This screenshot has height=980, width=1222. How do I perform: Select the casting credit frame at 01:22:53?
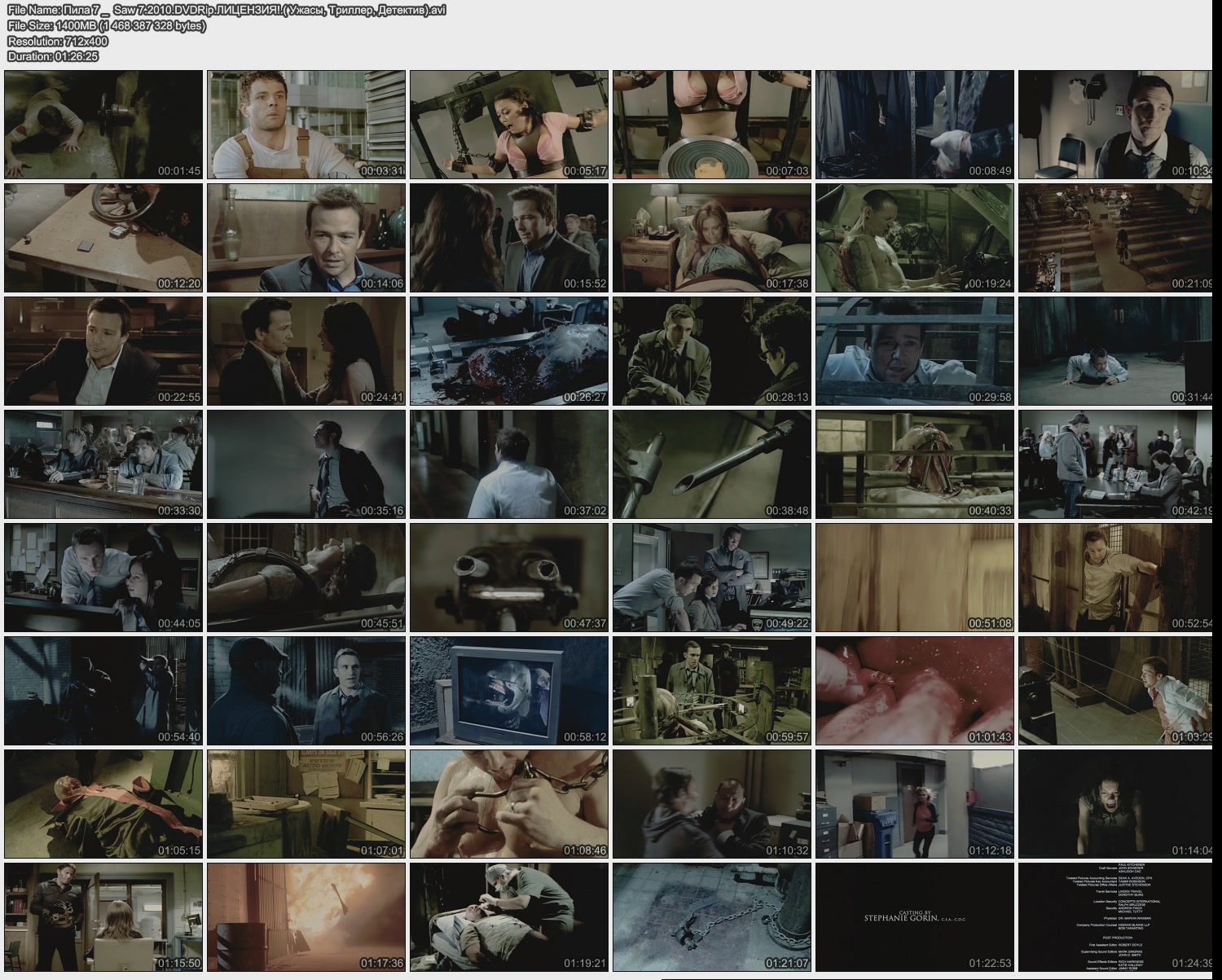(x=915, y=917)
